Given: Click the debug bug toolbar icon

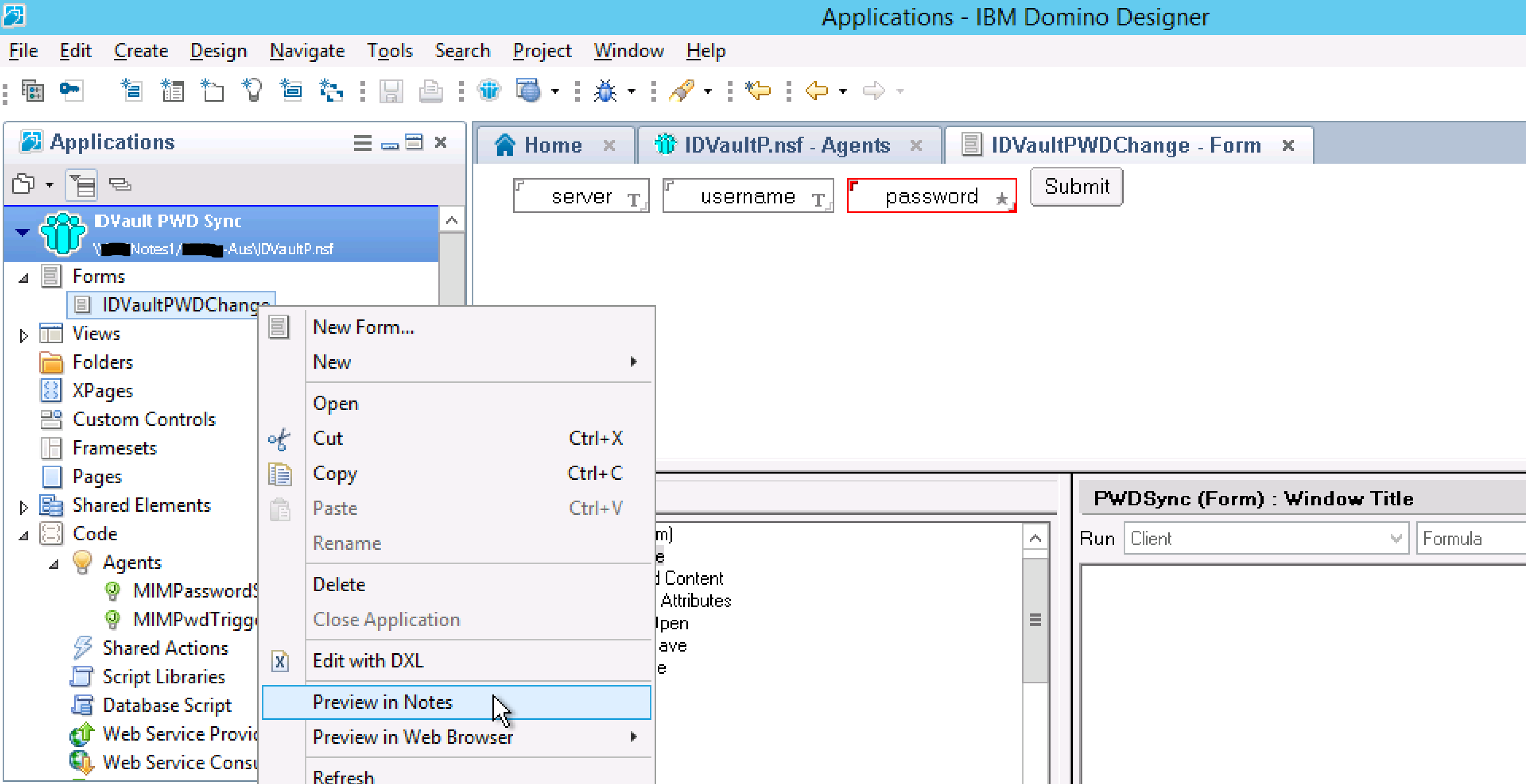Looking at the screenshot, I should coord(605,91).
